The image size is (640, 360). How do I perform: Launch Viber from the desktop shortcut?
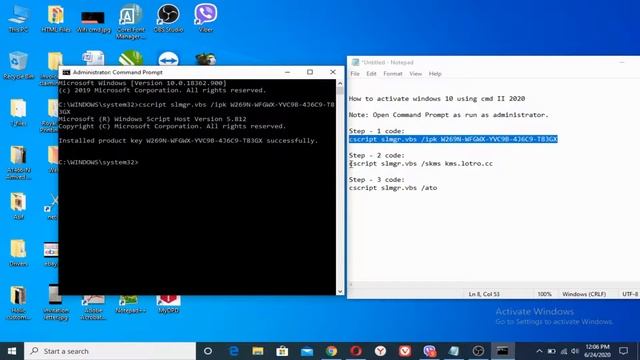coord(206,18)
